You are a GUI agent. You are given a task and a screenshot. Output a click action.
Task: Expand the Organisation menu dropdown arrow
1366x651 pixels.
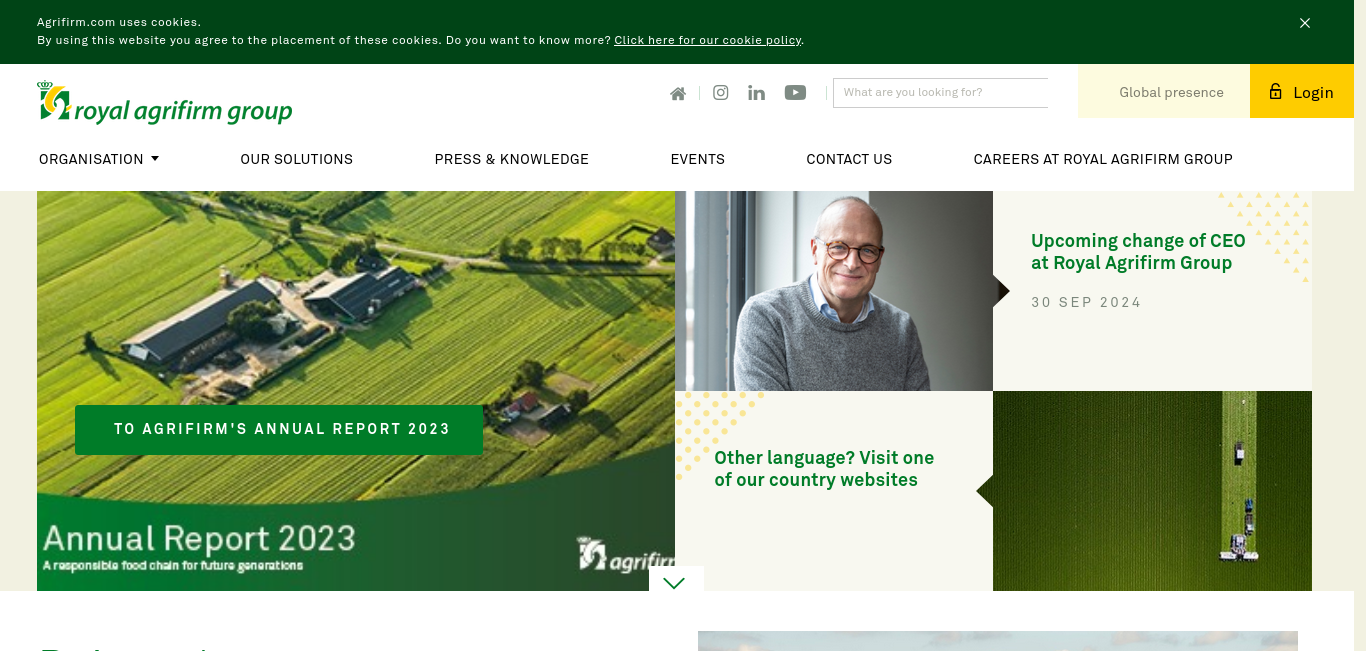(x=155, y=158)
